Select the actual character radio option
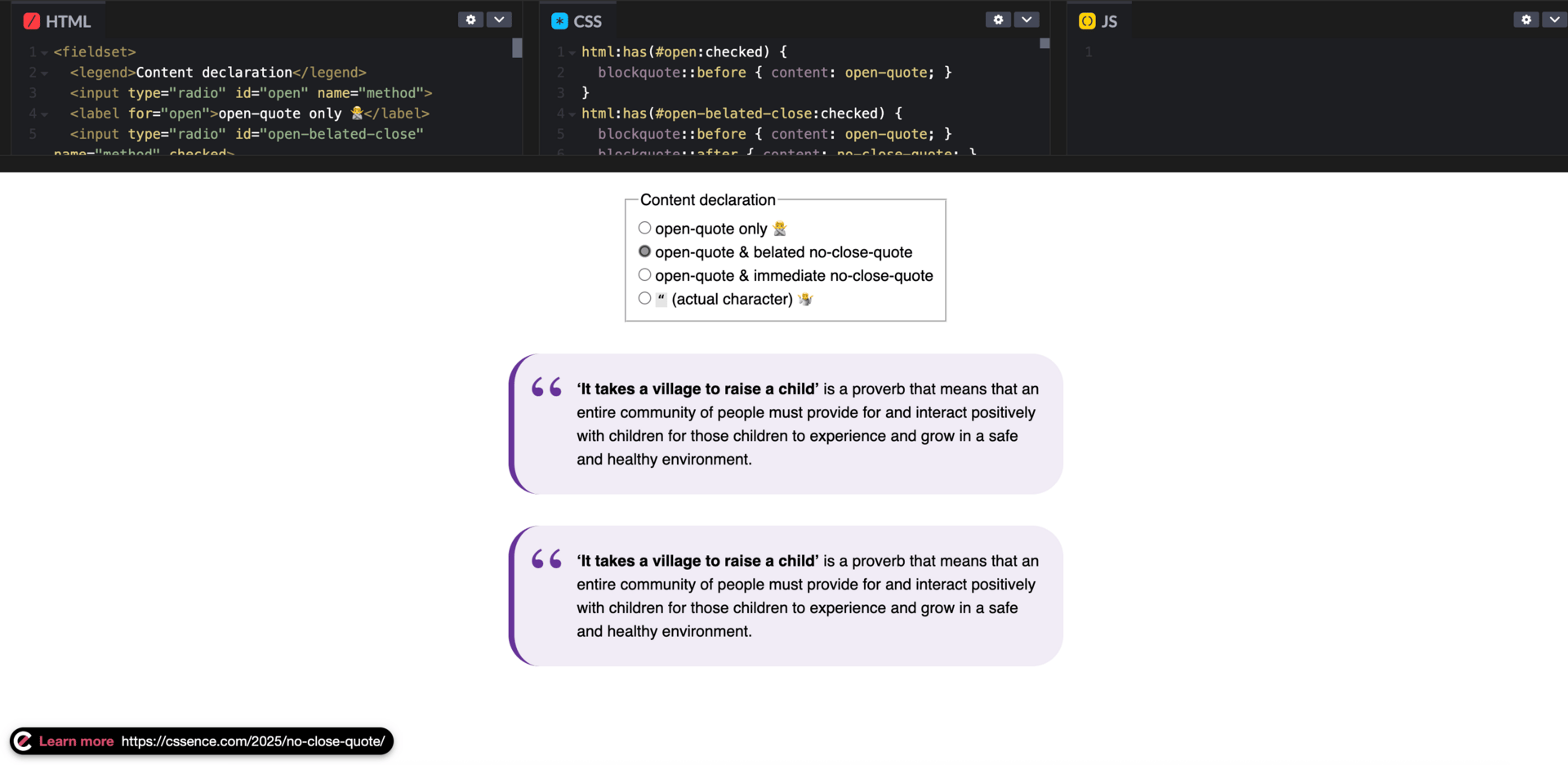This screenshot has width=1568, height=765. pyautogui.click(x=644, y=299)
